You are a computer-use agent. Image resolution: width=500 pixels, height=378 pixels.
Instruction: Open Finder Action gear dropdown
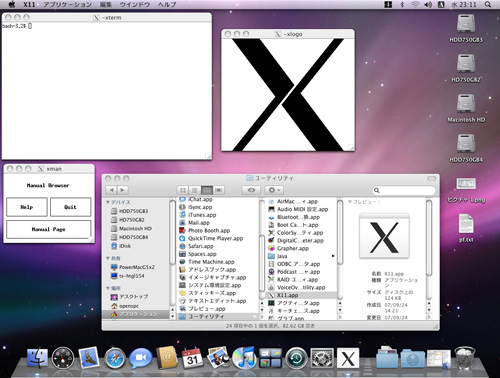point(274,190)
